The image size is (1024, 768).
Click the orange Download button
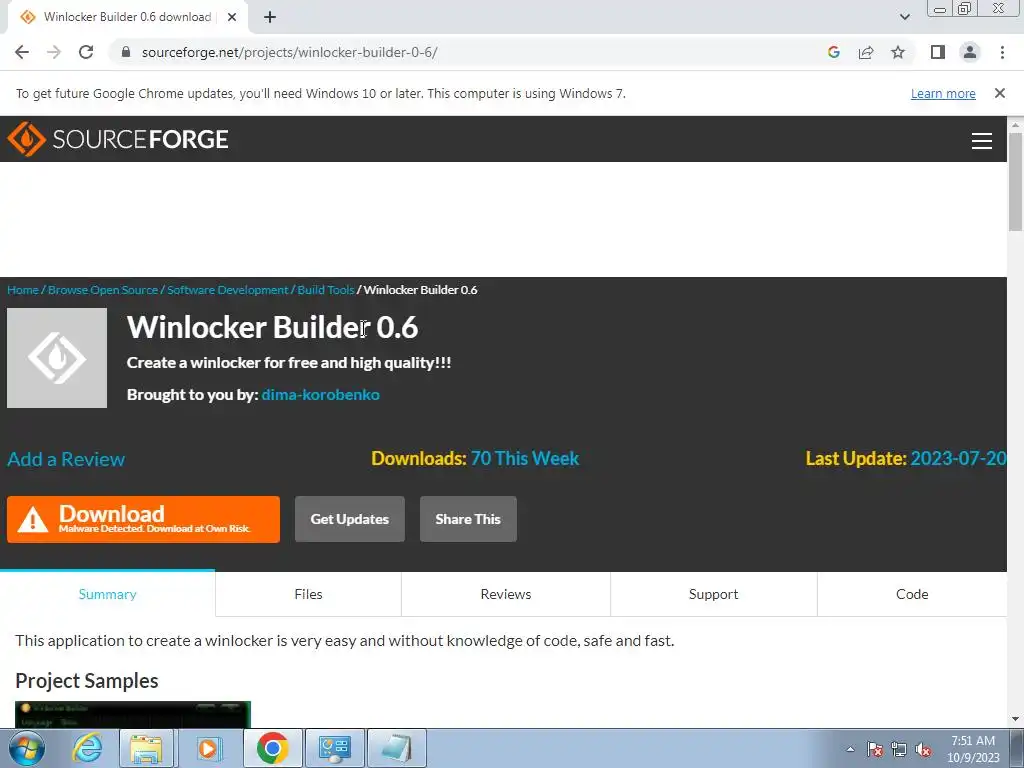143,519
